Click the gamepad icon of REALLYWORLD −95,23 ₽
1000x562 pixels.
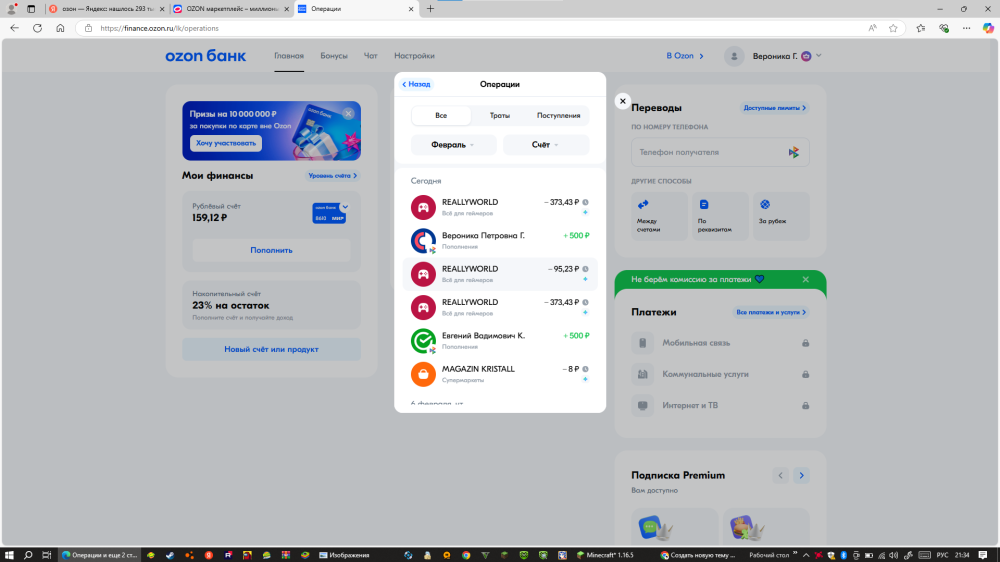(423, 274)
